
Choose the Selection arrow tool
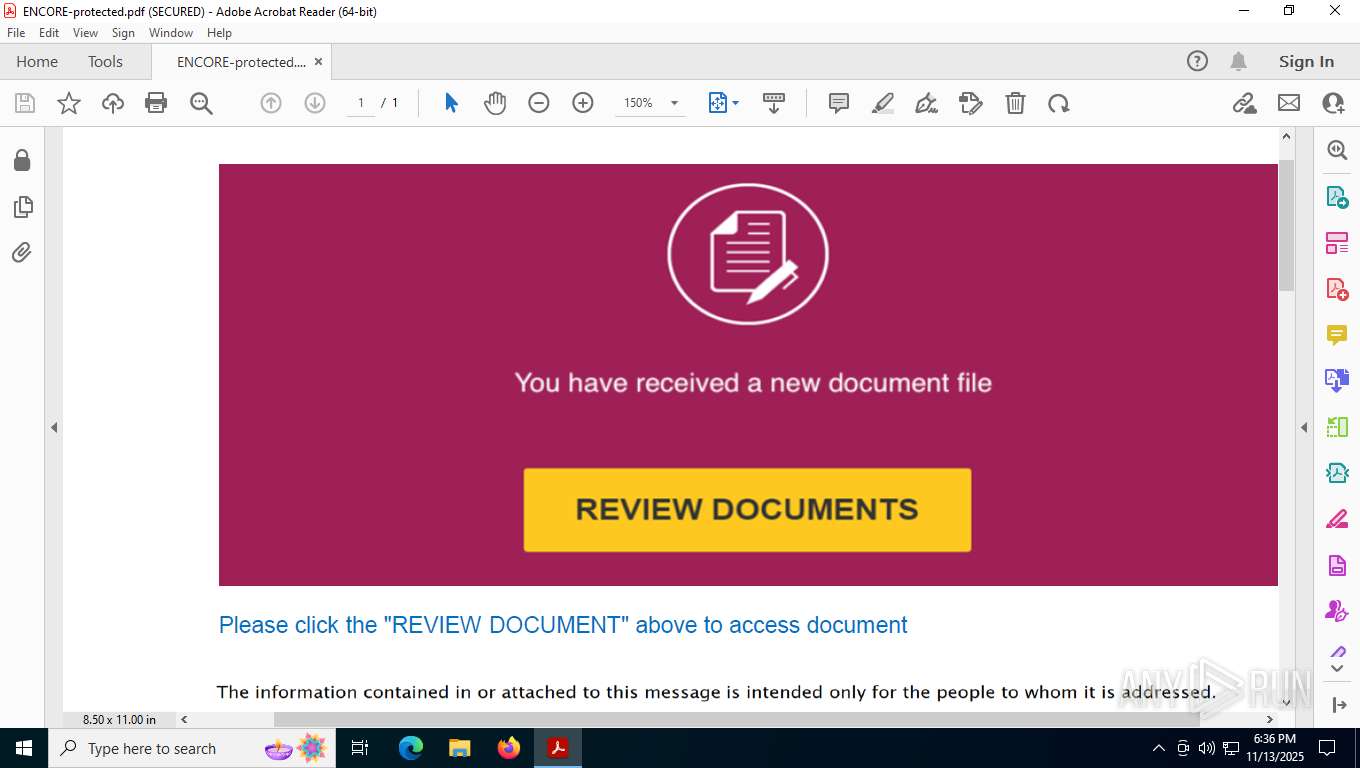click(x=451, y=103)
